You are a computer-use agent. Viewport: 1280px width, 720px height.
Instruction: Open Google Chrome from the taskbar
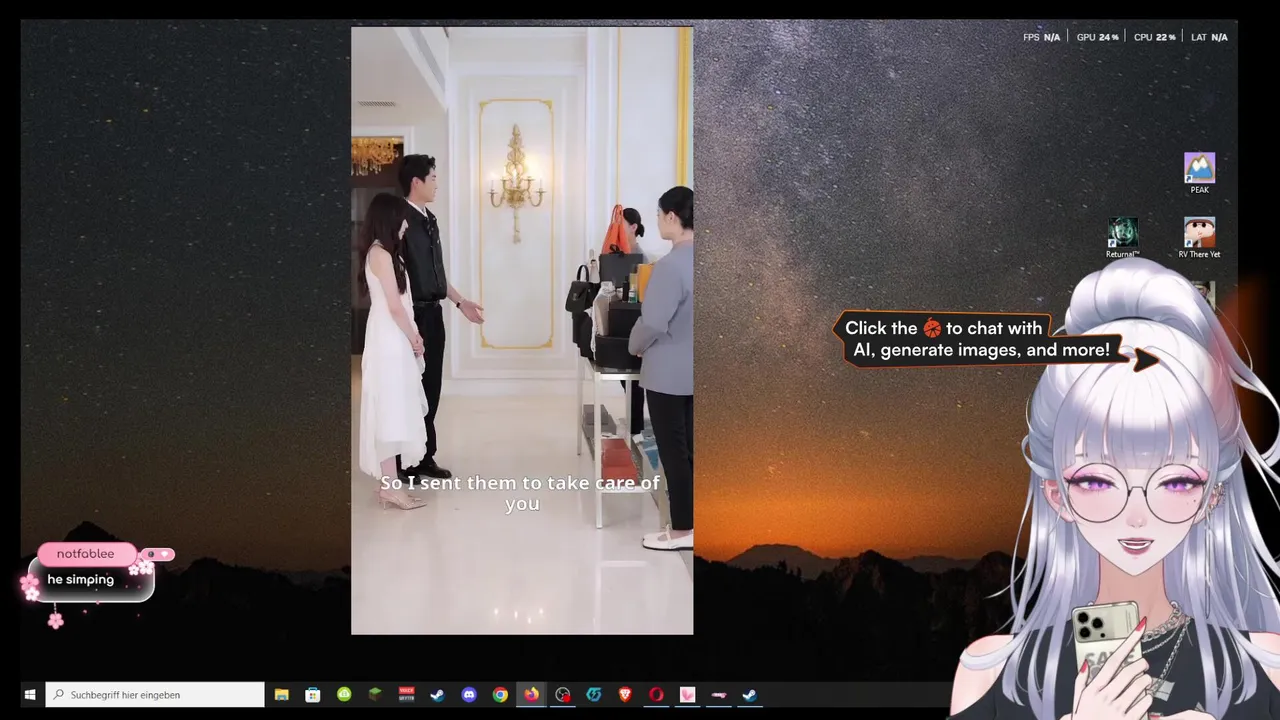500,695
